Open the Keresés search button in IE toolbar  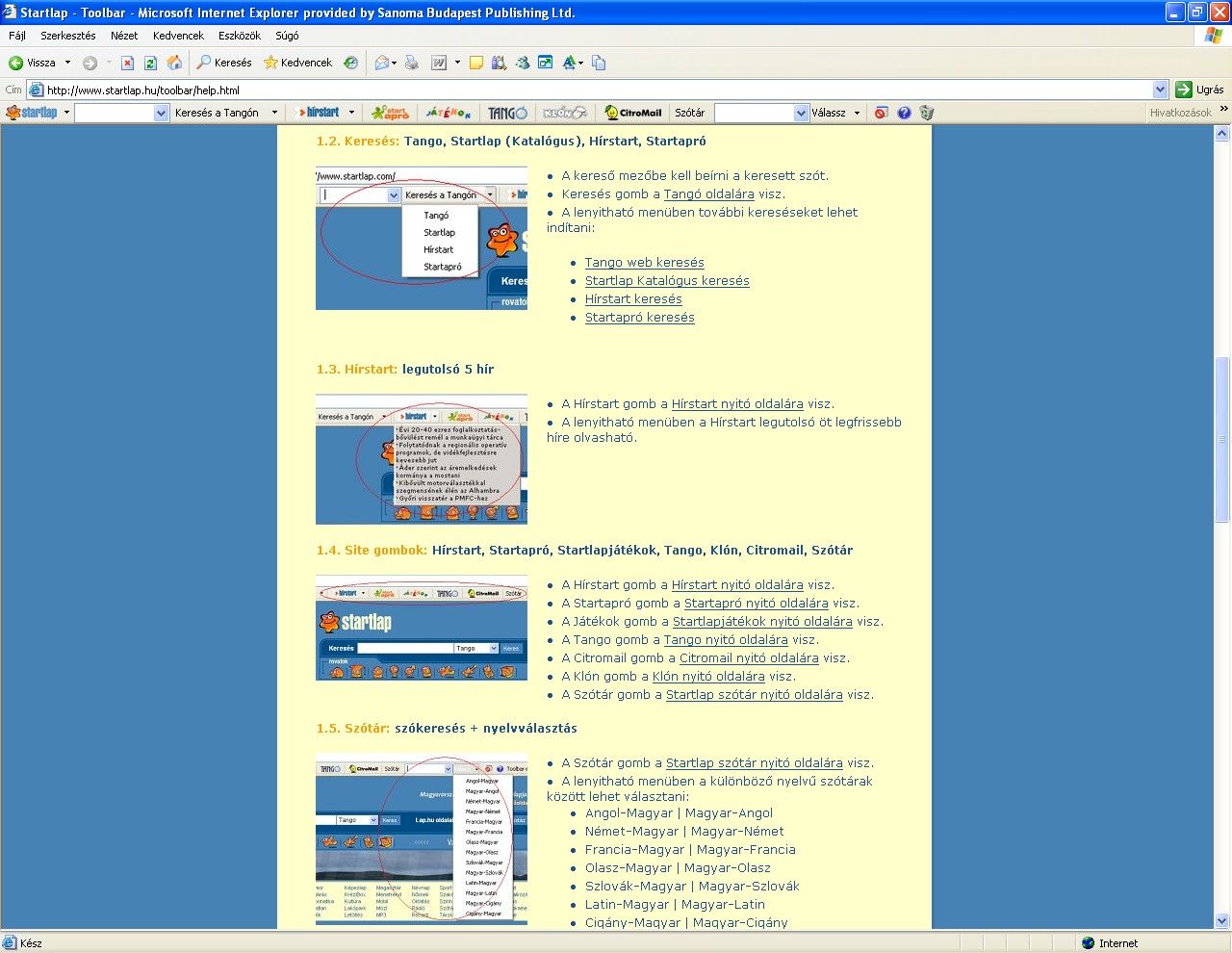pos(224,63)
